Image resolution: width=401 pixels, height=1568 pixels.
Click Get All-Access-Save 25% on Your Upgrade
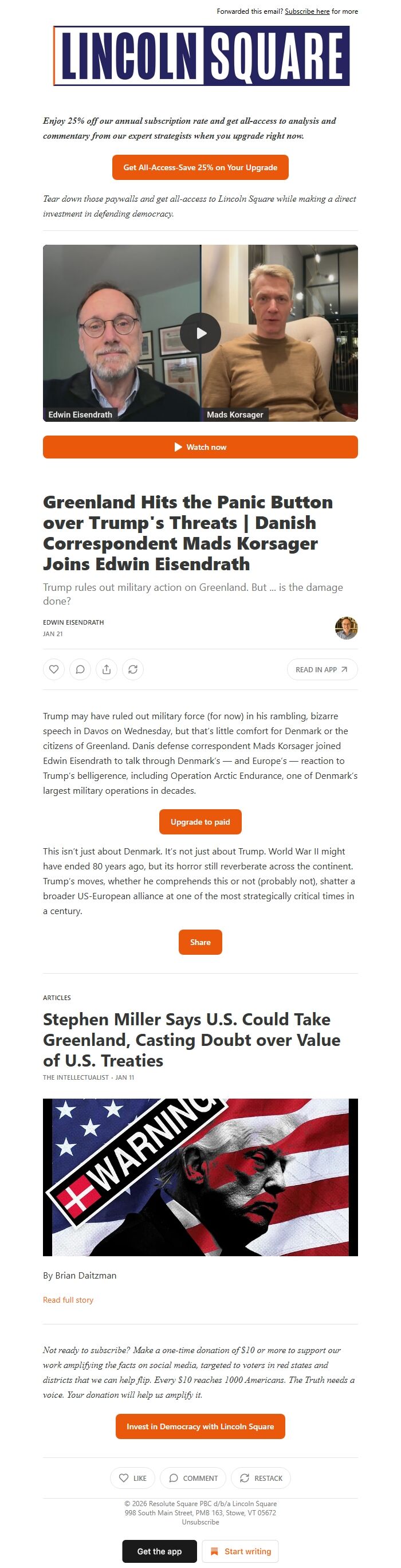point(200,166)
